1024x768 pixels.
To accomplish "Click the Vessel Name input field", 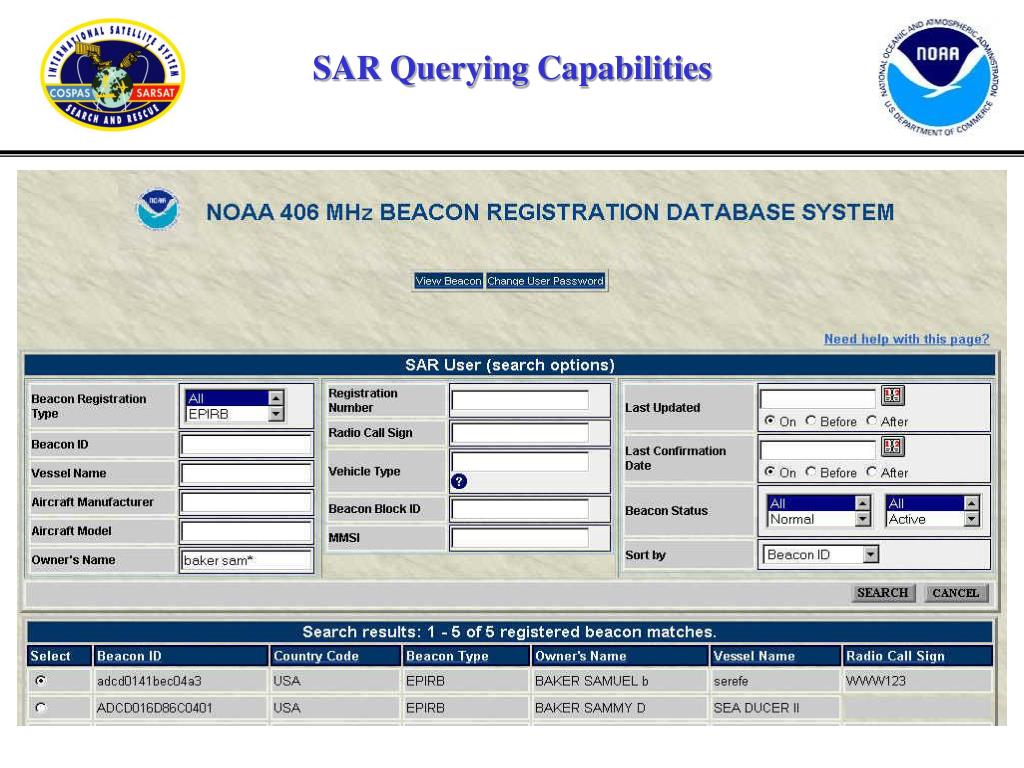I will coord(246,473).
